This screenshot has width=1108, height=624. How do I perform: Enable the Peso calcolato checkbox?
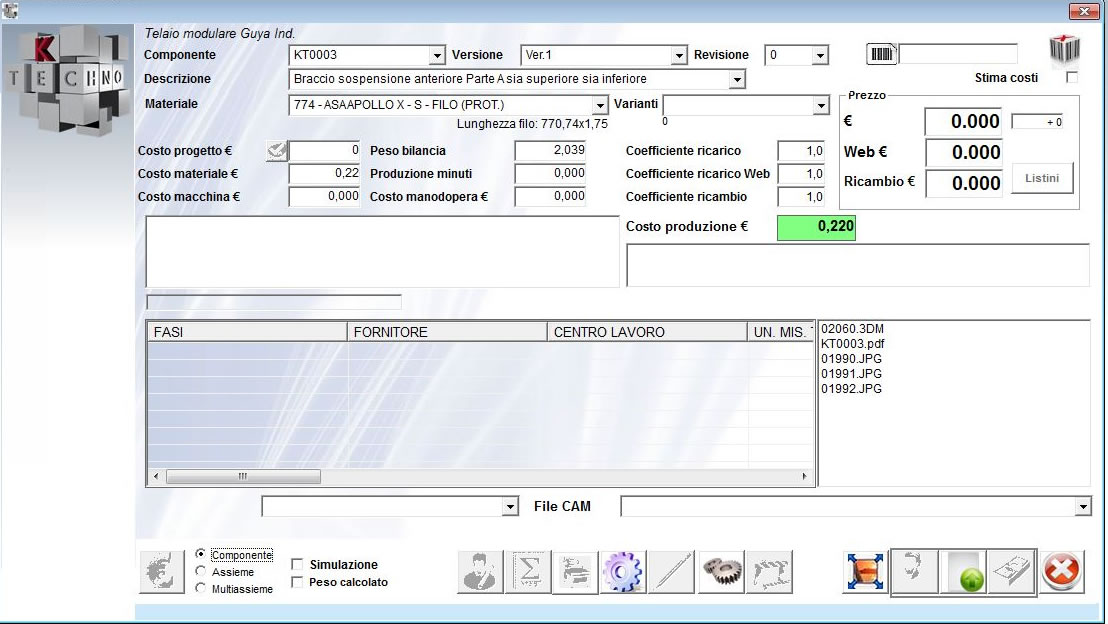(x=297, y=582)
